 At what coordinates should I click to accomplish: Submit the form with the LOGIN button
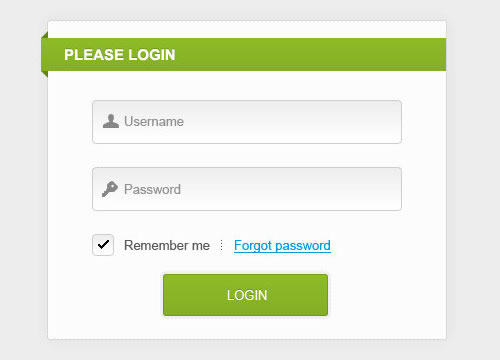tap(245, 295)
